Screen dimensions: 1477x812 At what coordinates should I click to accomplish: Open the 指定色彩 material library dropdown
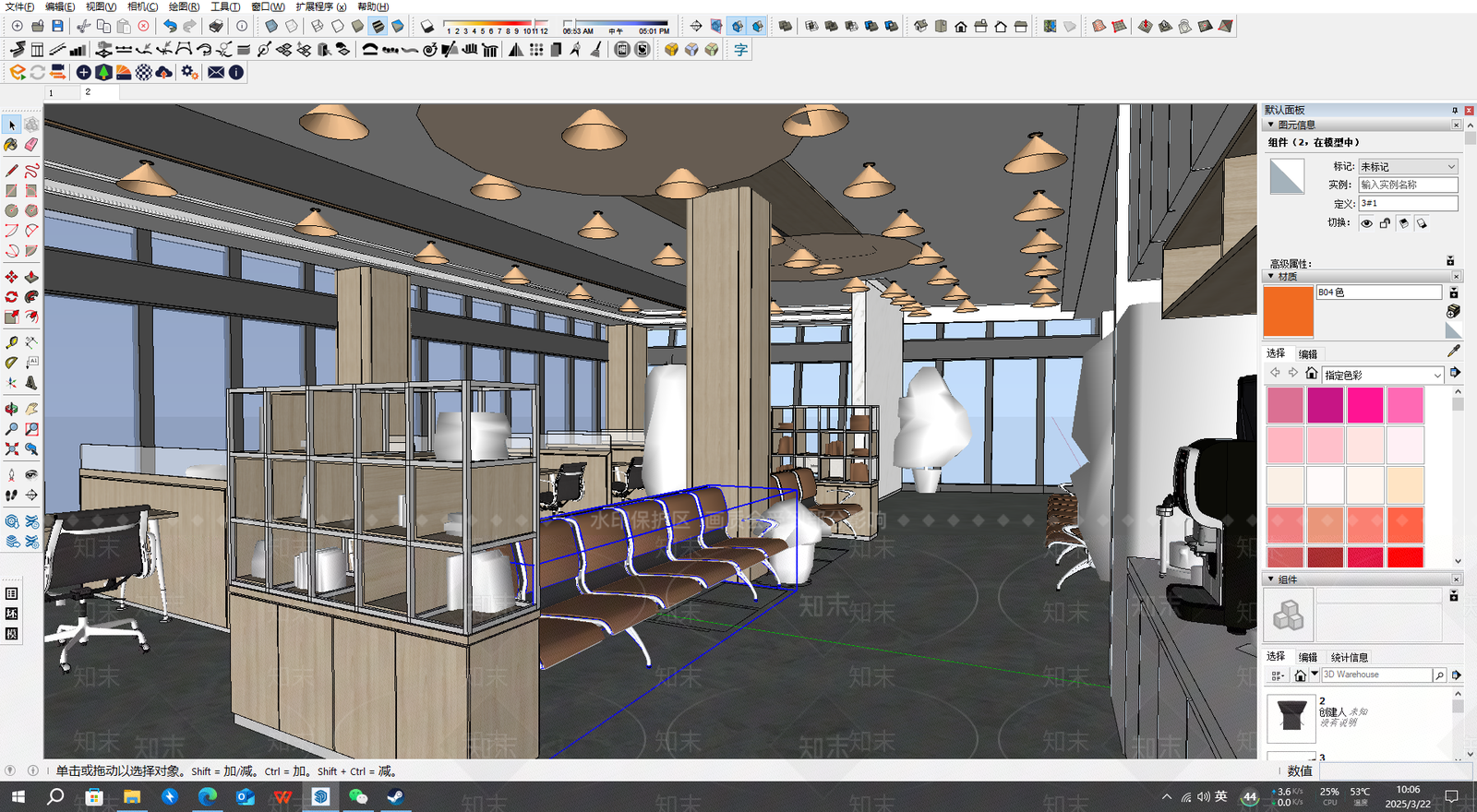click(1383, 375)
